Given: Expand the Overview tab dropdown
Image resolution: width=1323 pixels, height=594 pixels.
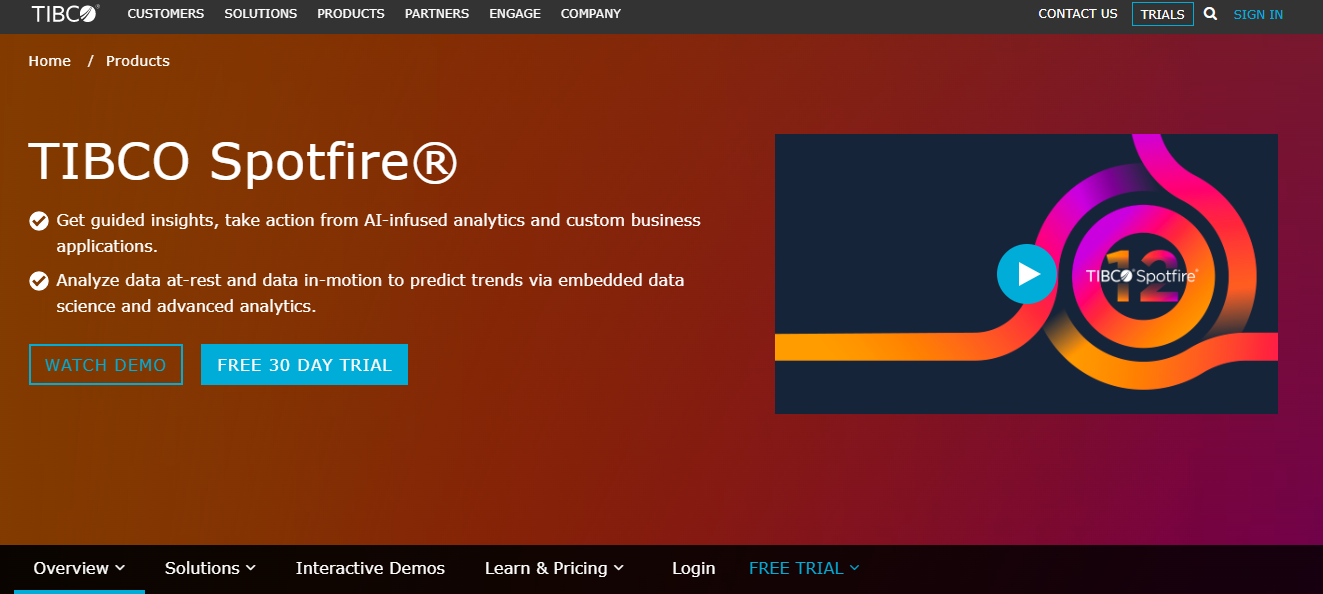Looking at the screenshot, I should click(x=79, y=568).
